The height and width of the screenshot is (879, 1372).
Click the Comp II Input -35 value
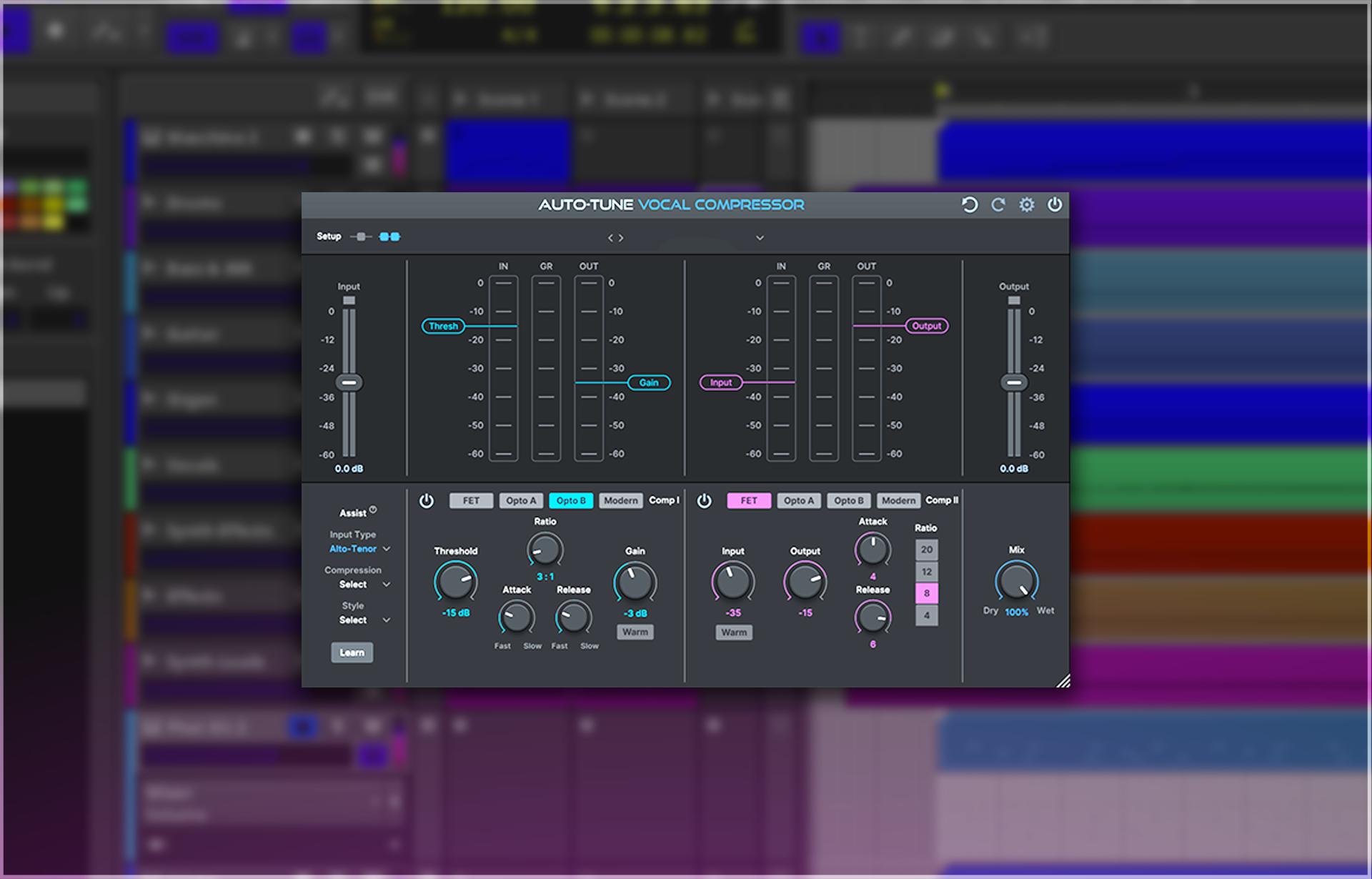point(733,613)
